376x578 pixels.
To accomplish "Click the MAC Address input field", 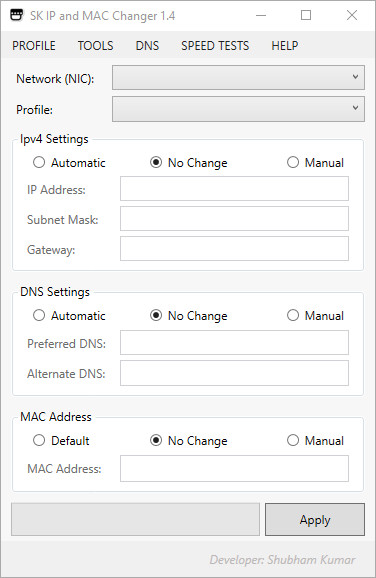I will 234,469.
